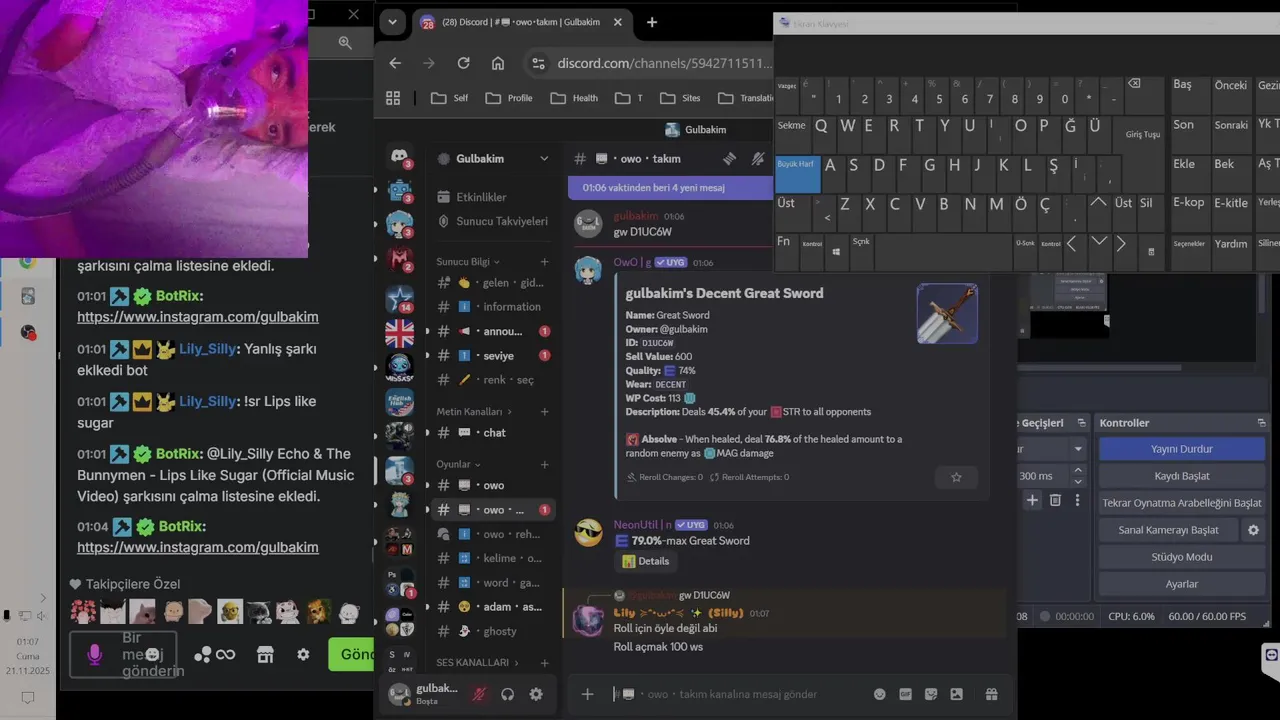Add transition with plus in OBS
The image size is (1280, 720).
[x=1032, y=500]
